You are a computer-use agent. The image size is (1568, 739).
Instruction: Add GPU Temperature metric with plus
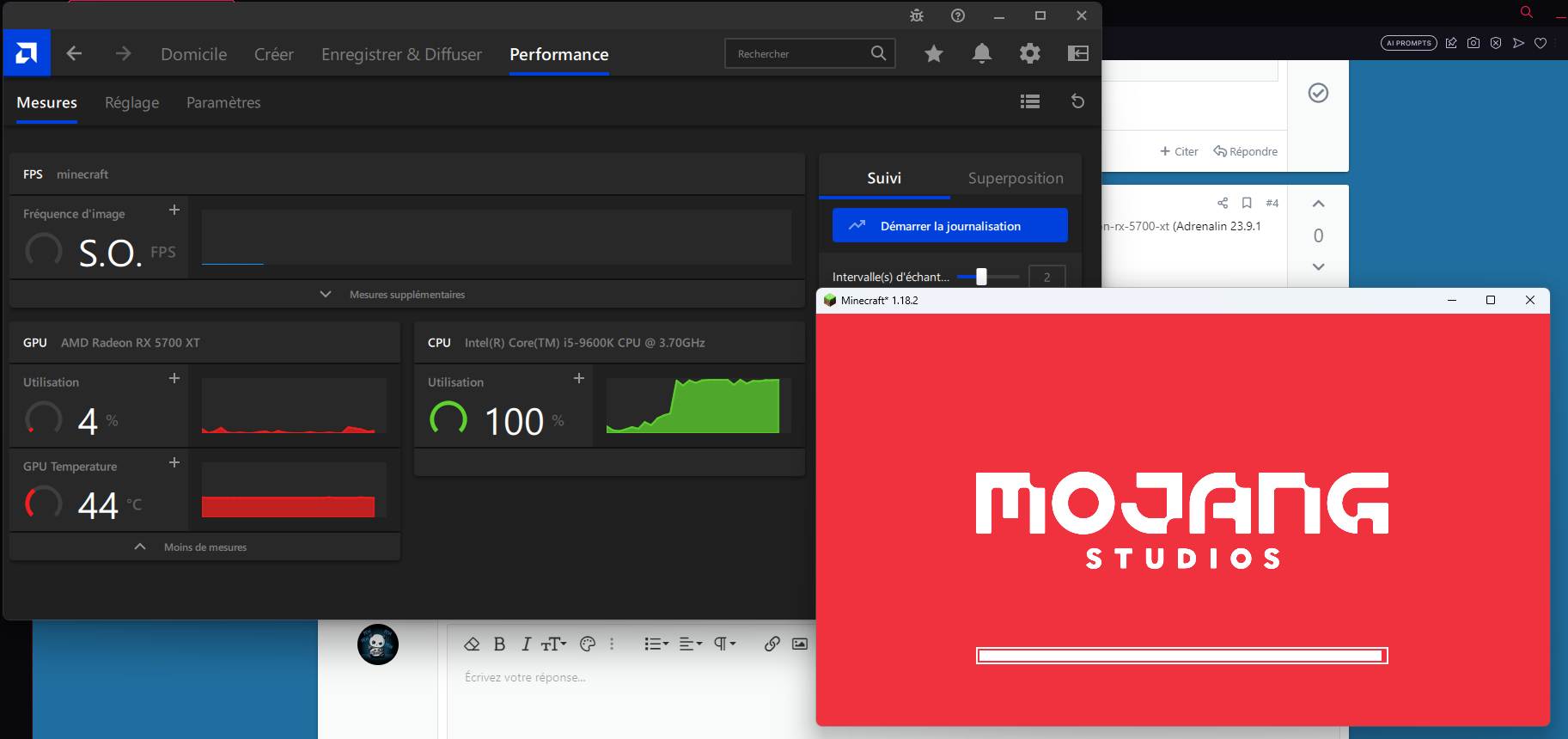[174, 462]
